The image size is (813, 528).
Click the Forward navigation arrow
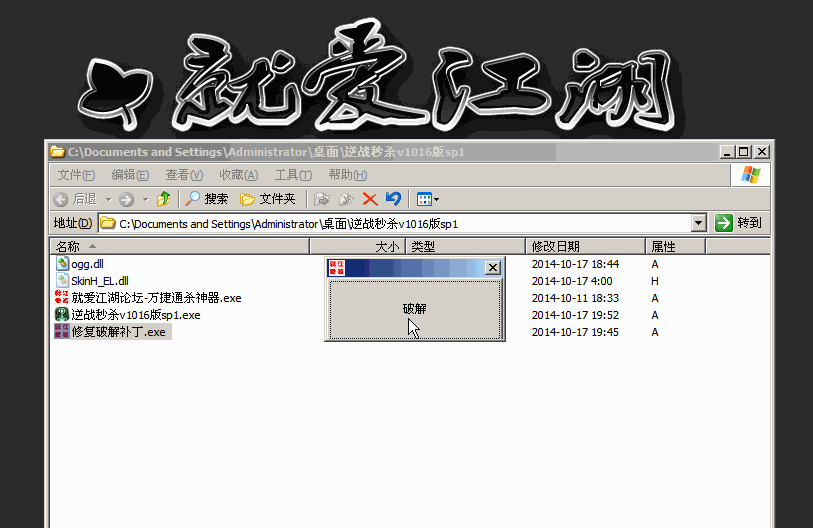click(x=126, y=199)
